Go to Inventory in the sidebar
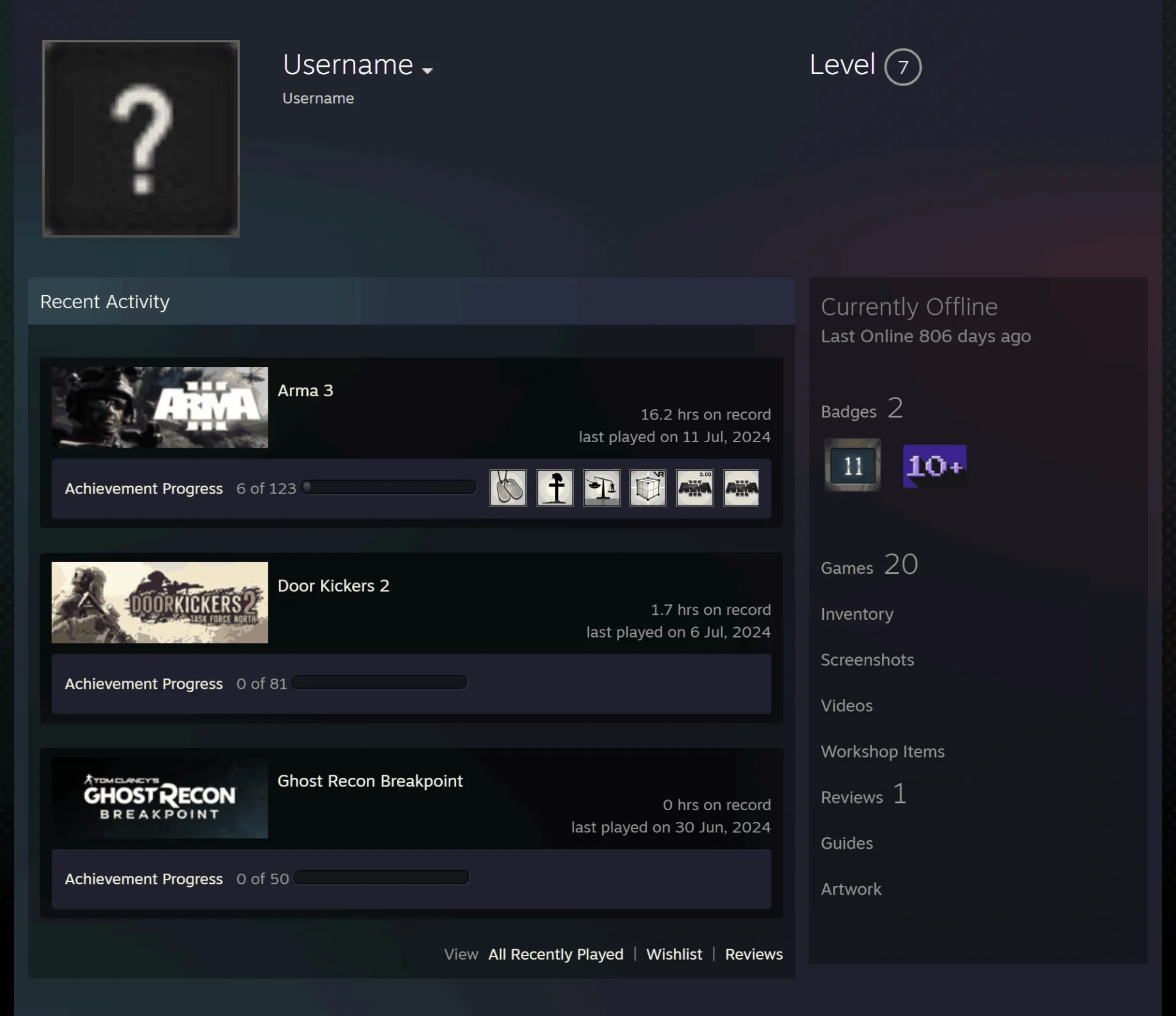 857,614
